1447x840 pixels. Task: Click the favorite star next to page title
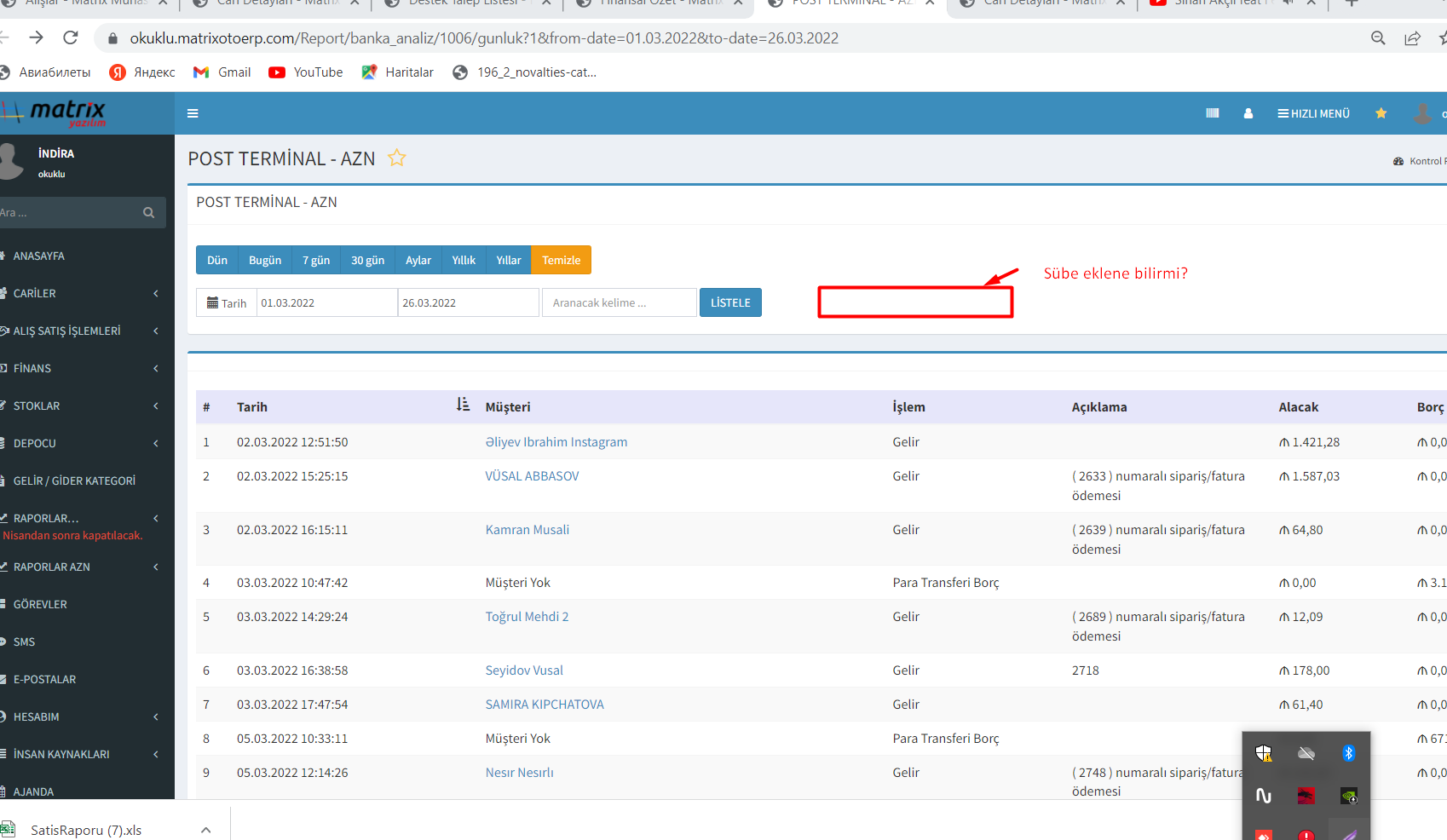(396, 158)
